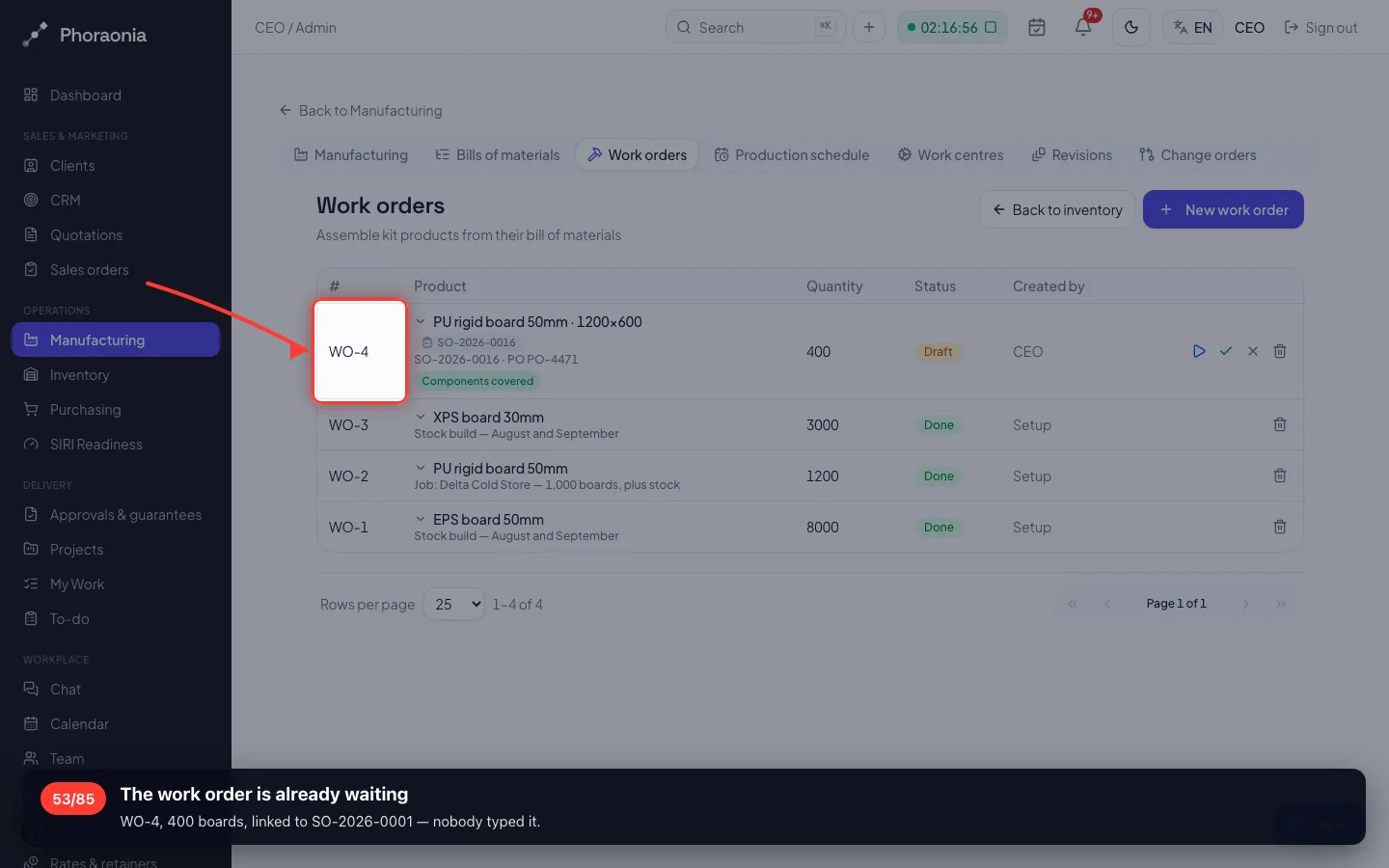1389x868 pixels.
Task: Click the New work order button
Action: coord(1223,209)
